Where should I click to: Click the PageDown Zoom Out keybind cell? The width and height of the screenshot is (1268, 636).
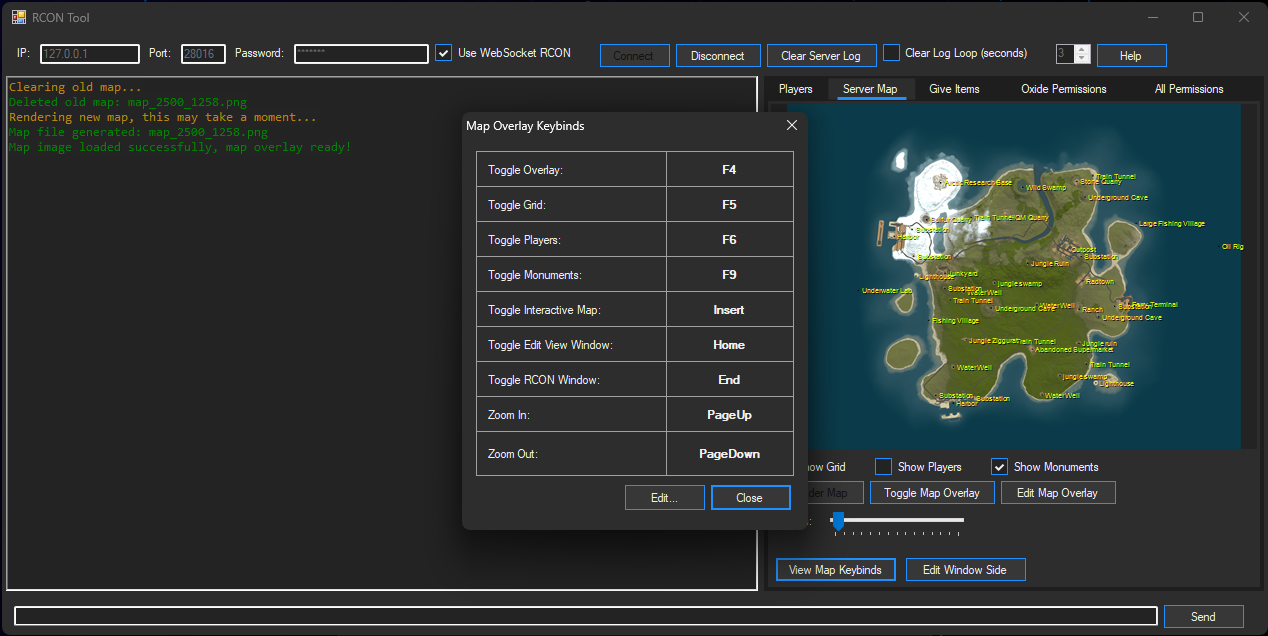729,454
